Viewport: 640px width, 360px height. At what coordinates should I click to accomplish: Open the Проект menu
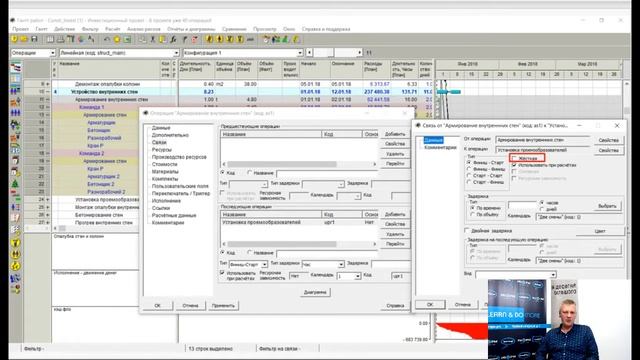pyautogui.click(x=20, y=29)
